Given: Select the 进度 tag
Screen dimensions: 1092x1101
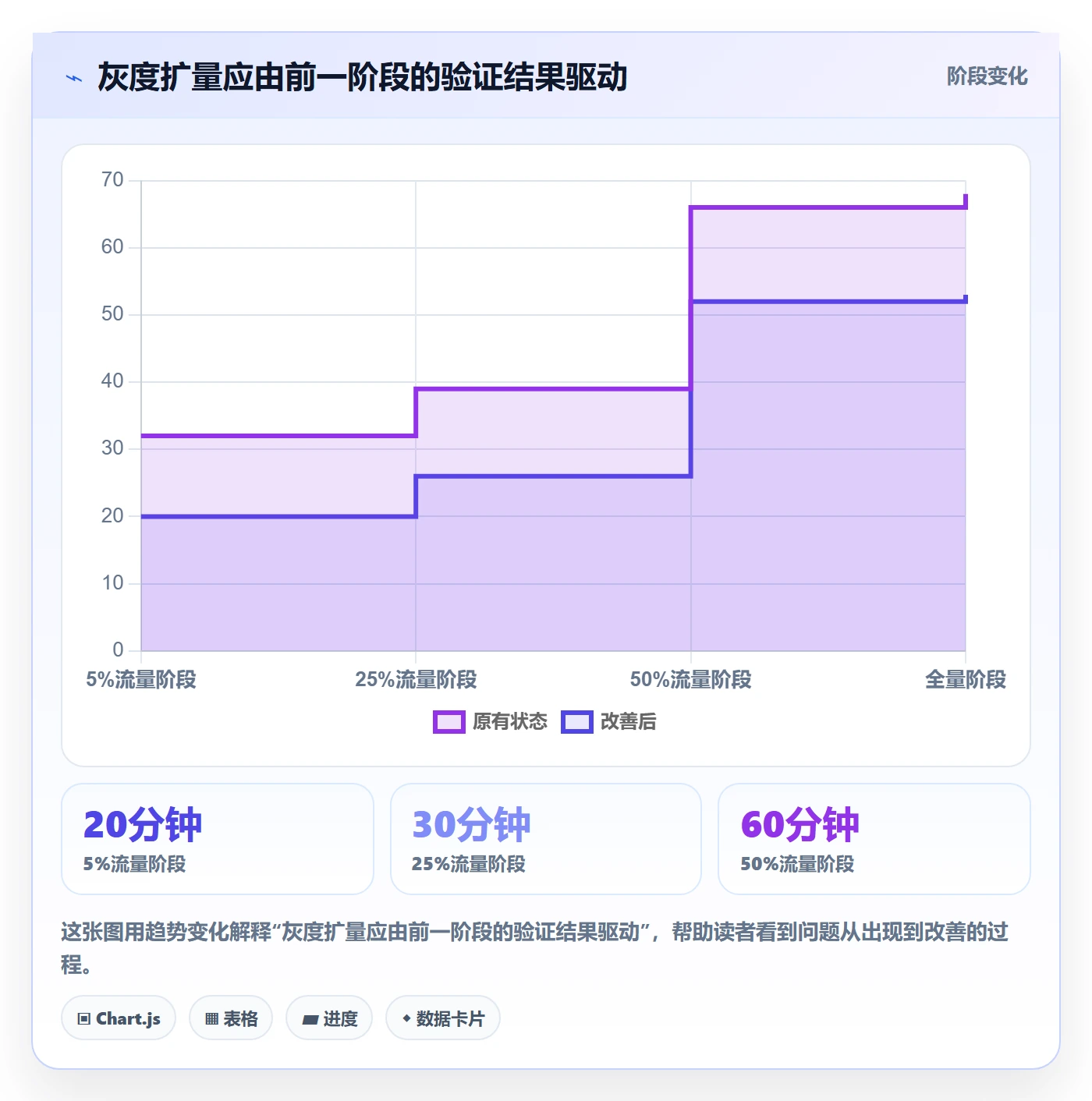Looking at the screenshot, I should tap(329, 1018).
